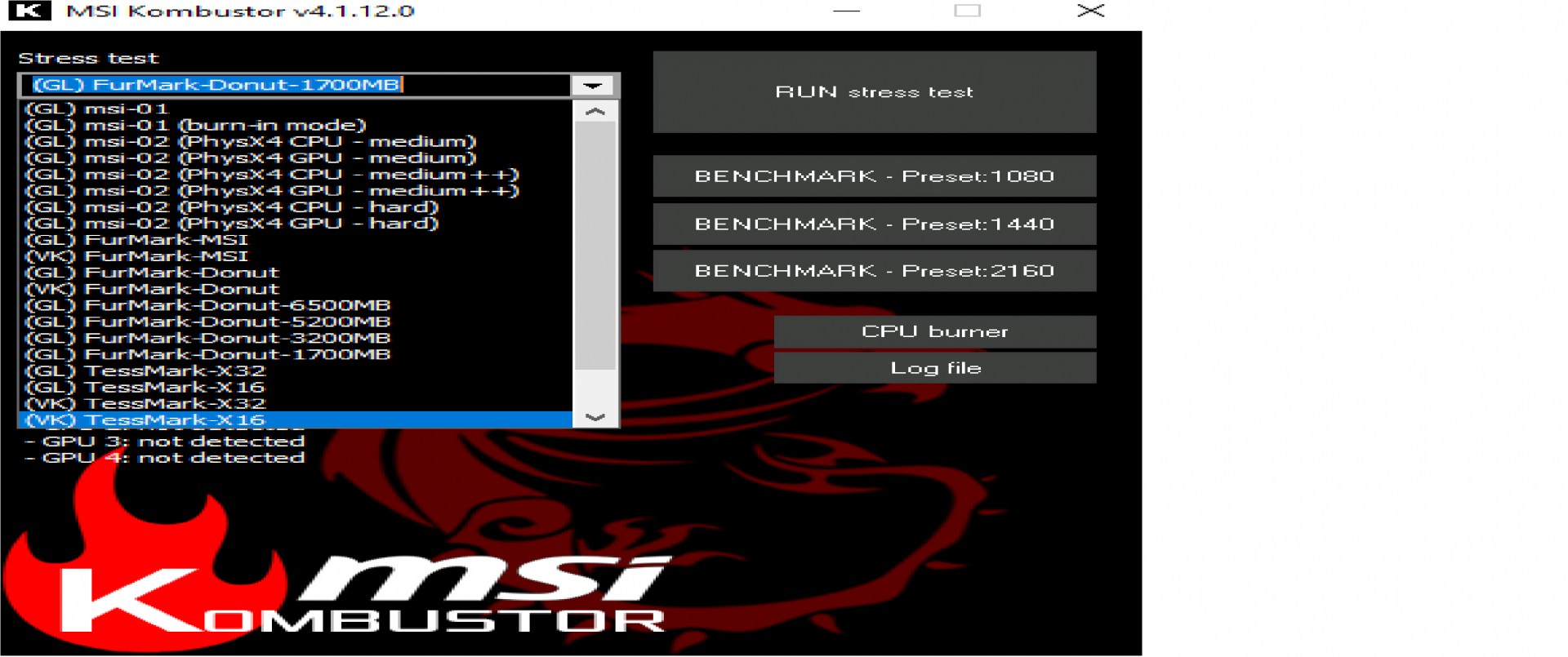Select (GL) msi-01 from the list
This screenshot has width=1568, height=657.
pos(296,109)
